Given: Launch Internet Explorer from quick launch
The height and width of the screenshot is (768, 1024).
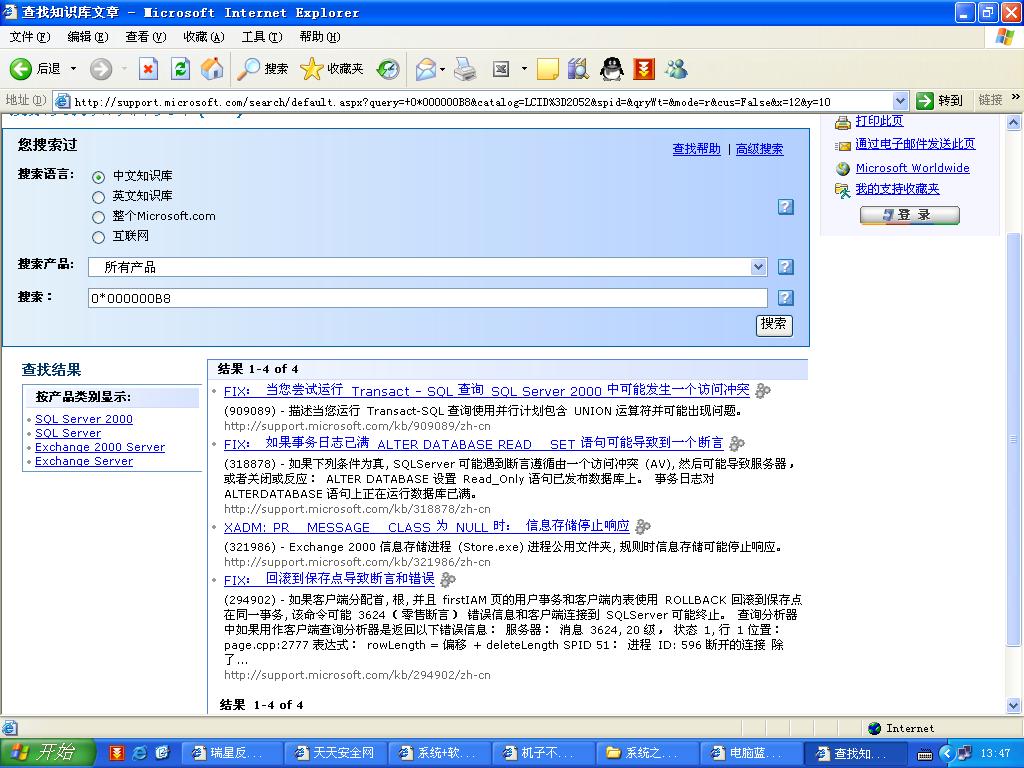Looking at the screenshot, I should point(140,752).
